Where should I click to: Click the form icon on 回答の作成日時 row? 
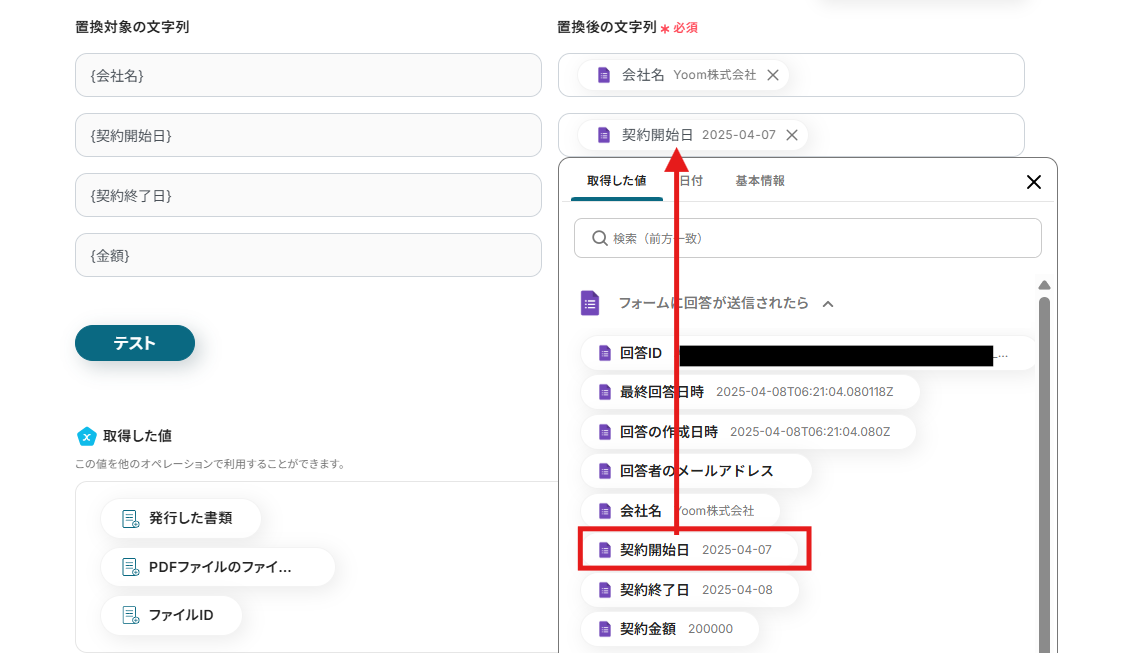(605, 432)
